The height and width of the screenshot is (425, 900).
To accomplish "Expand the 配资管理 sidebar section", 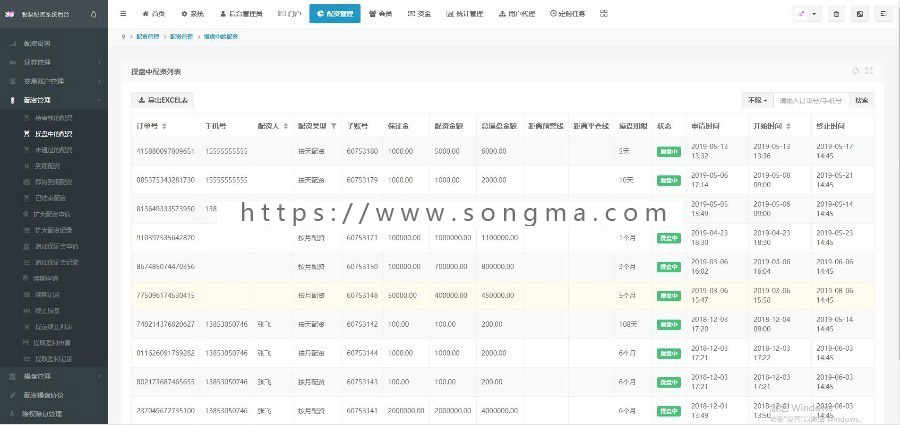I will click(54, 100).
